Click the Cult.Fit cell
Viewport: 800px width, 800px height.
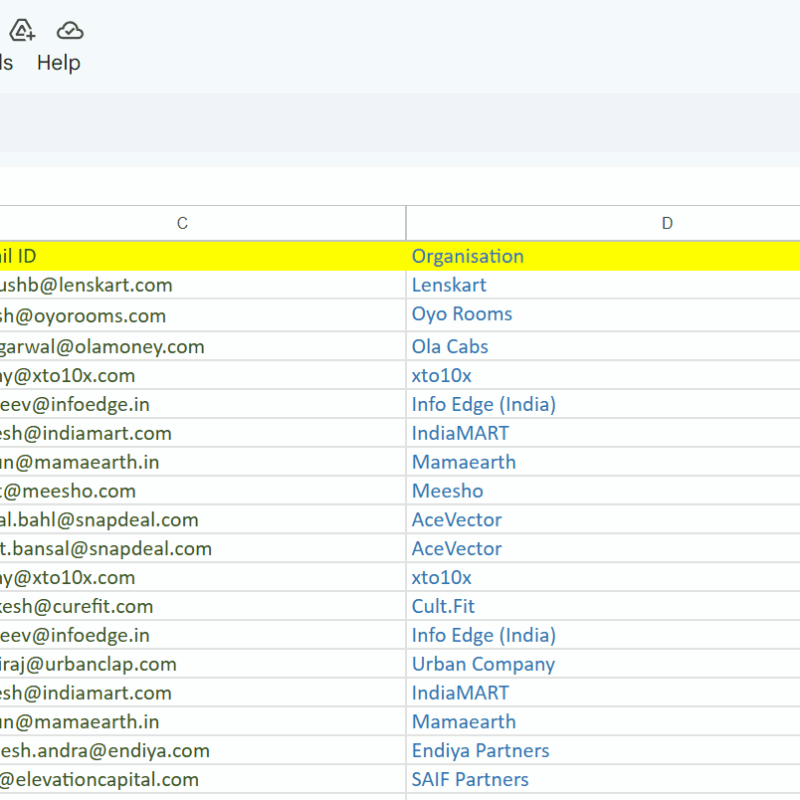pyautogui.click(x=603, y=606)
